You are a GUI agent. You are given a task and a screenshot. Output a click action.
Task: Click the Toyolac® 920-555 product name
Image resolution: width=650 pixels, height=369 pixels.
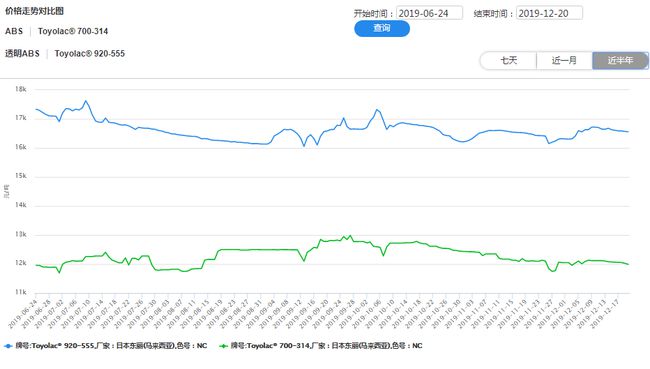click(x=90, y=53)
